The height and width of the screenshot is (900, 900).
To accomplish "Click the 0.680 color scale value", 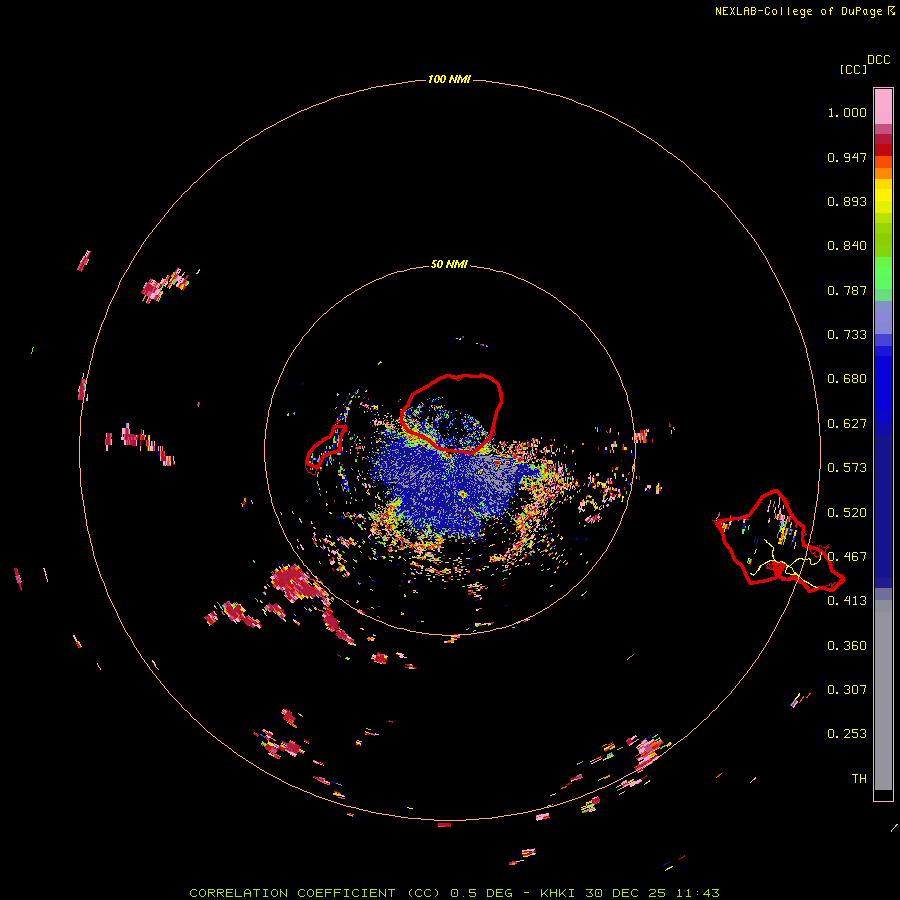I will [847, 379].
